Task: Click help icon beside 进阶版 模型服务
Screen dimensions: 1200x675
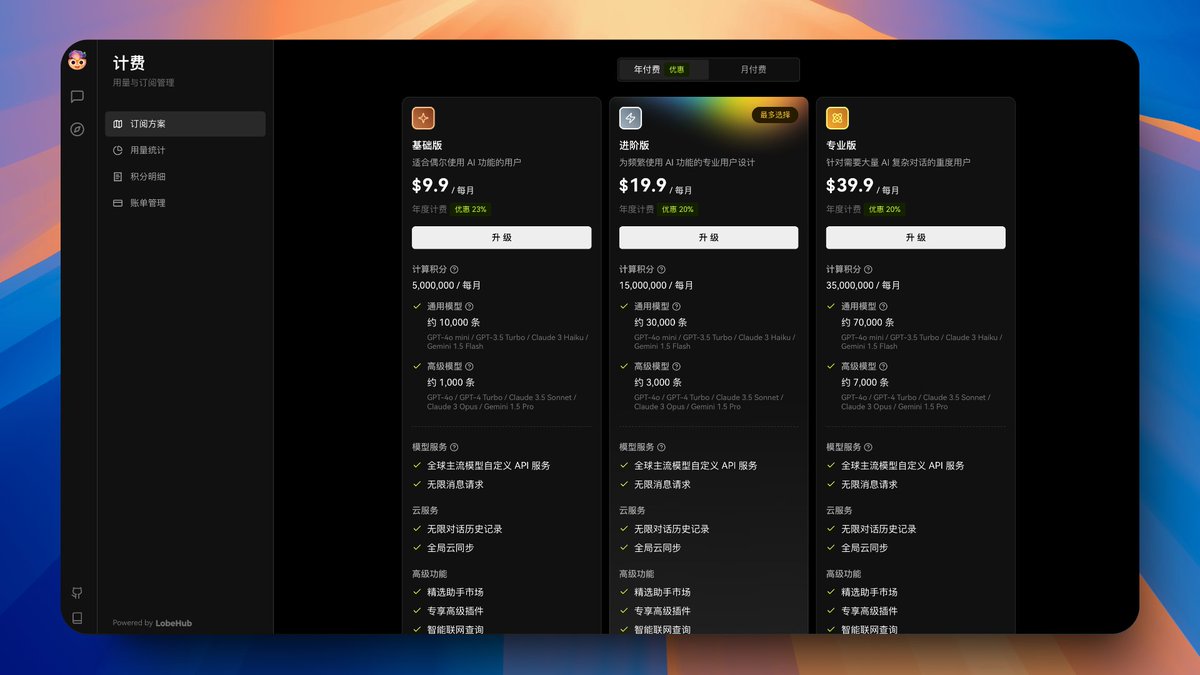Action: click(x=661, y=447)
